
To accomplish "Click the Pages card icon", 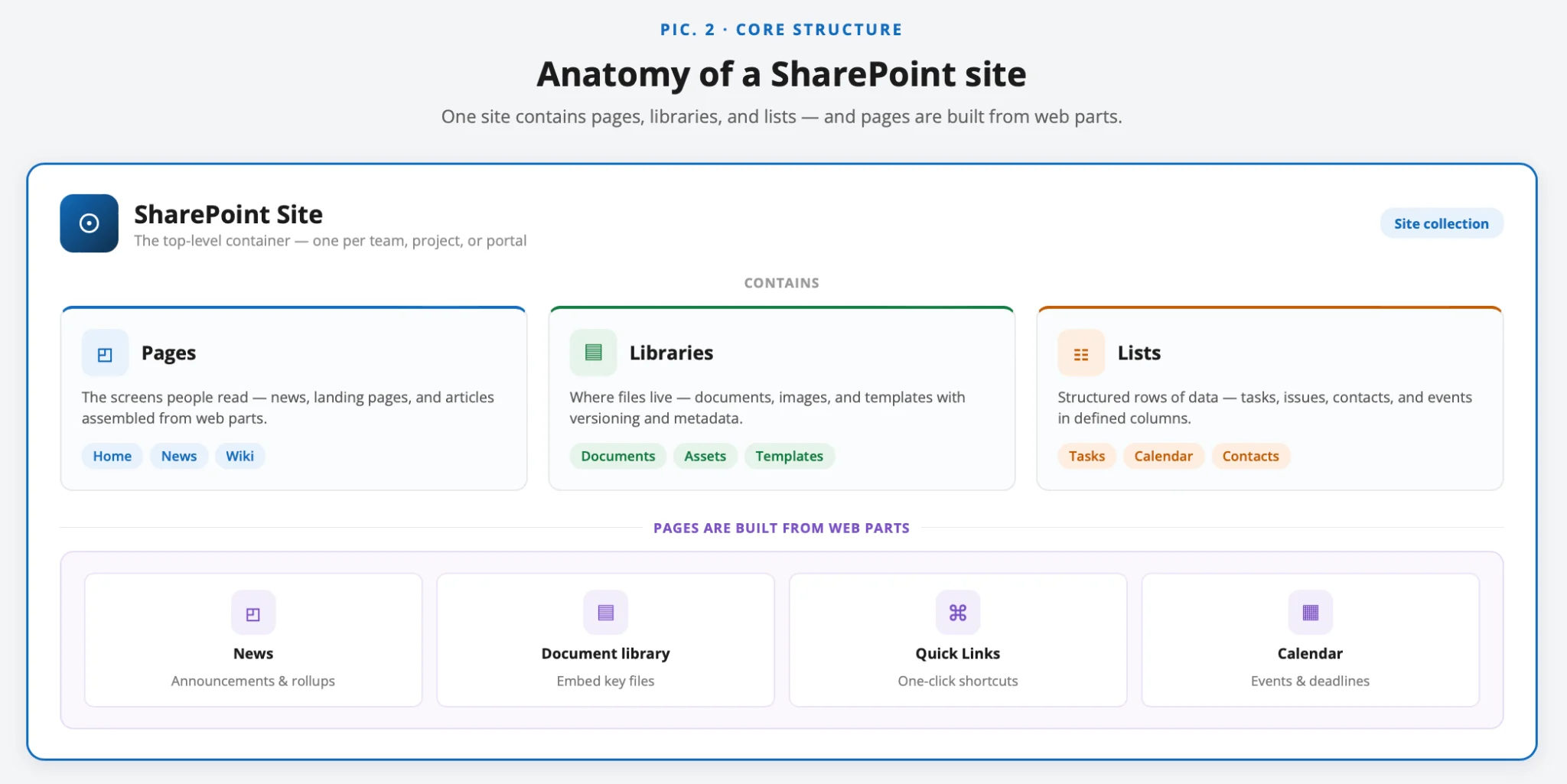I will coord(105,353).
